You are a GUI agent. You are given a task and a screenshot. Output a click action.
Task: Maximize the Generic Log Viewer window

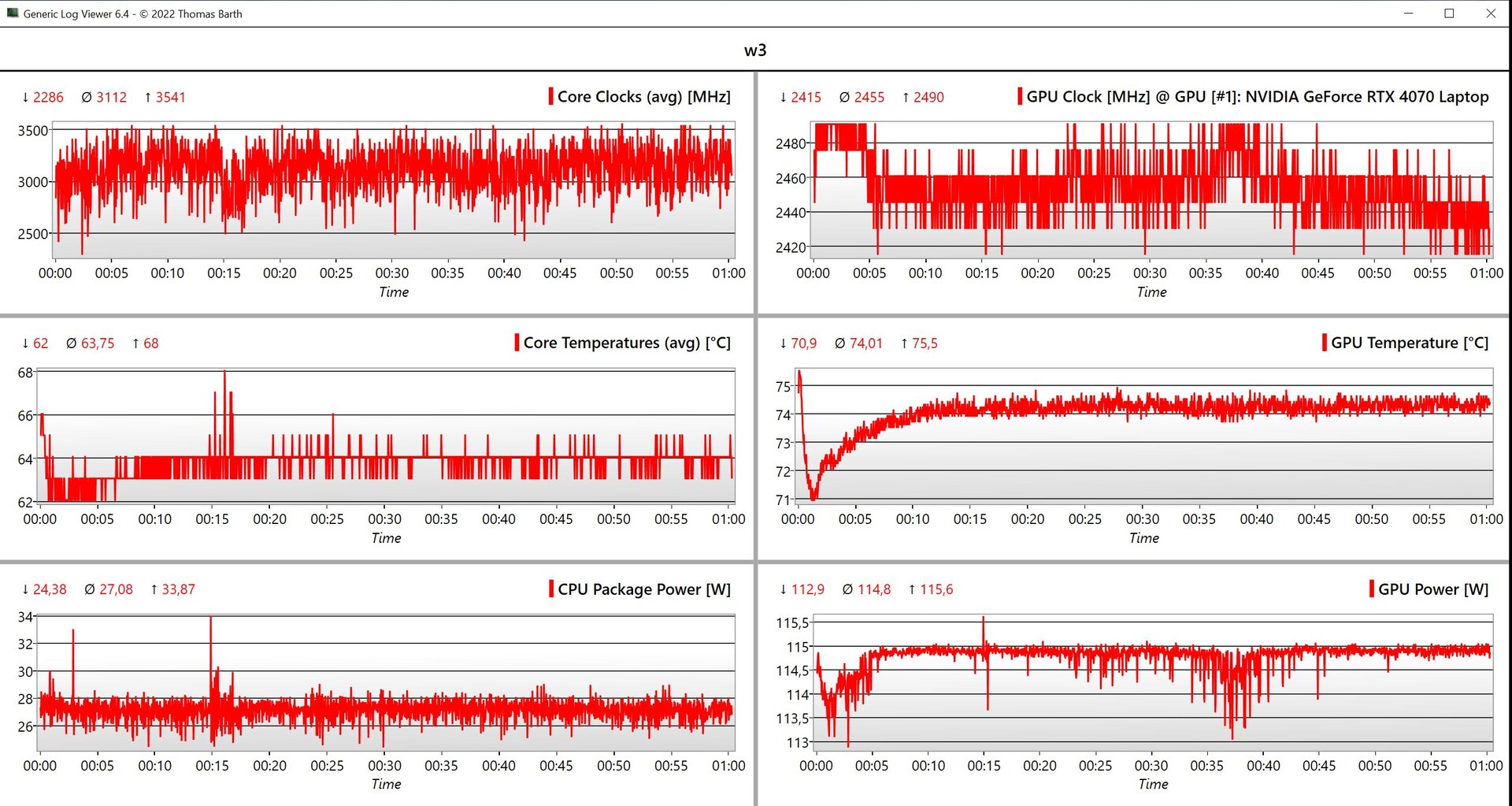coord(1449,13)
